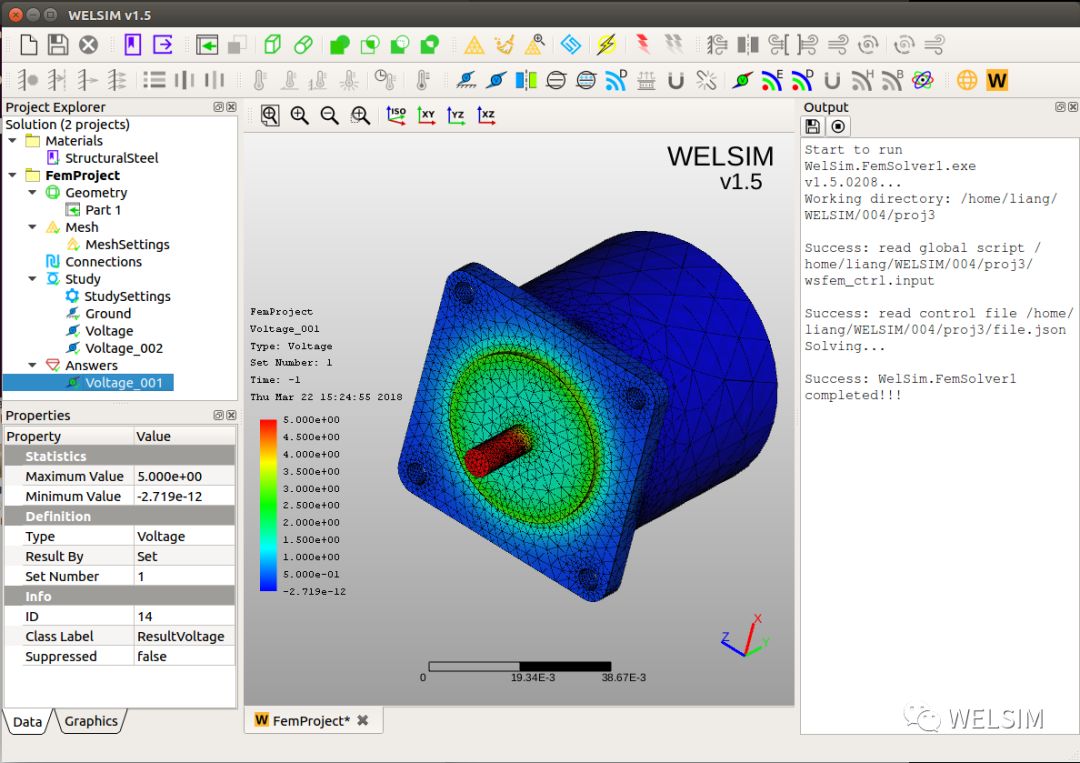Select Part 1 under Geometry
The width and height of the screenshot is (1080, 763).
click(103, 210)
